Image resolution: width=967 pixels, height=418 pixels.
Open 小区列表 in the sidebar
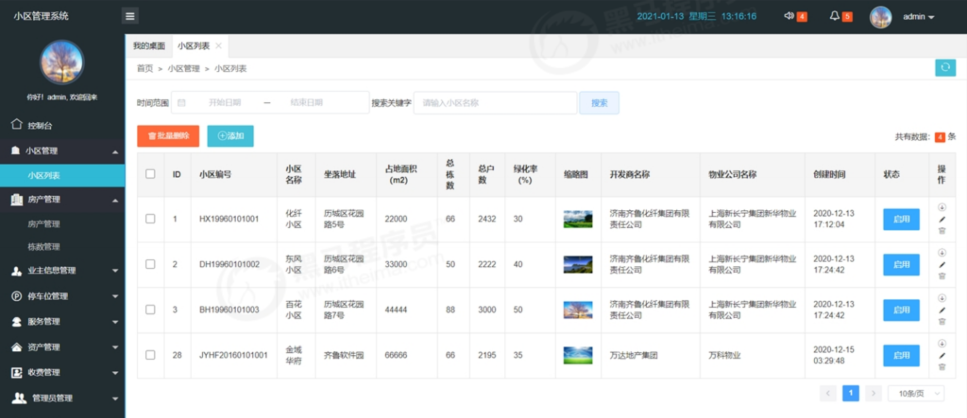[x=62, y=175]
